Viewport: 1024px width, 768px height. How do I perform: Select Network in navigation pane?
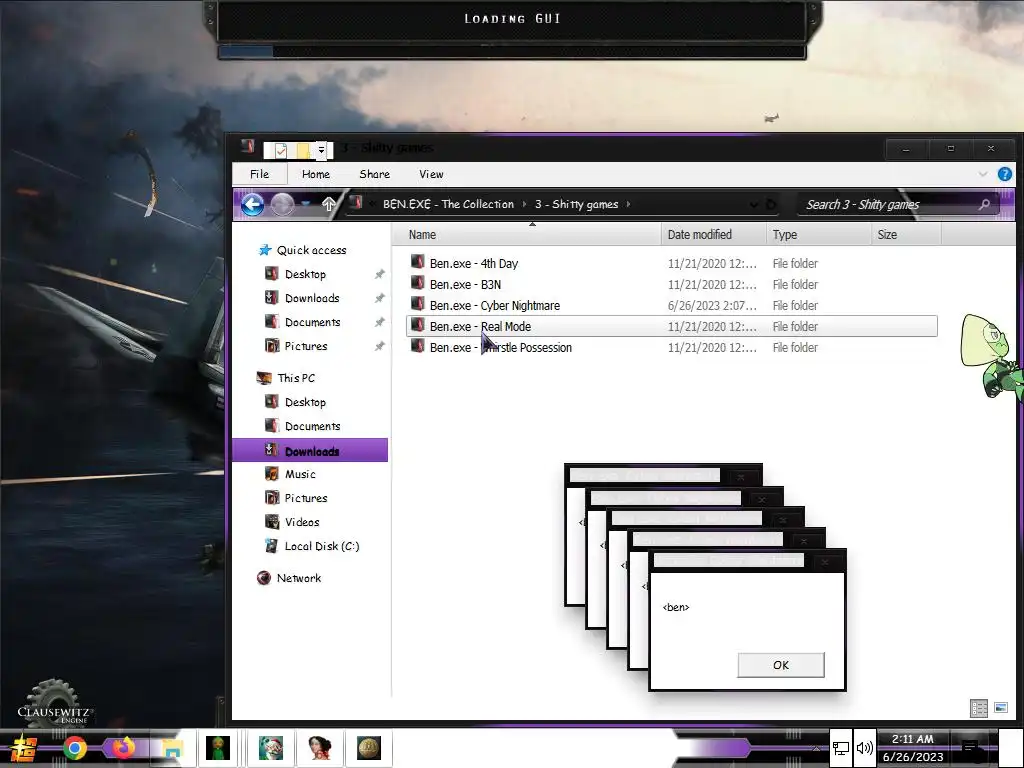(x=298, y=578)
